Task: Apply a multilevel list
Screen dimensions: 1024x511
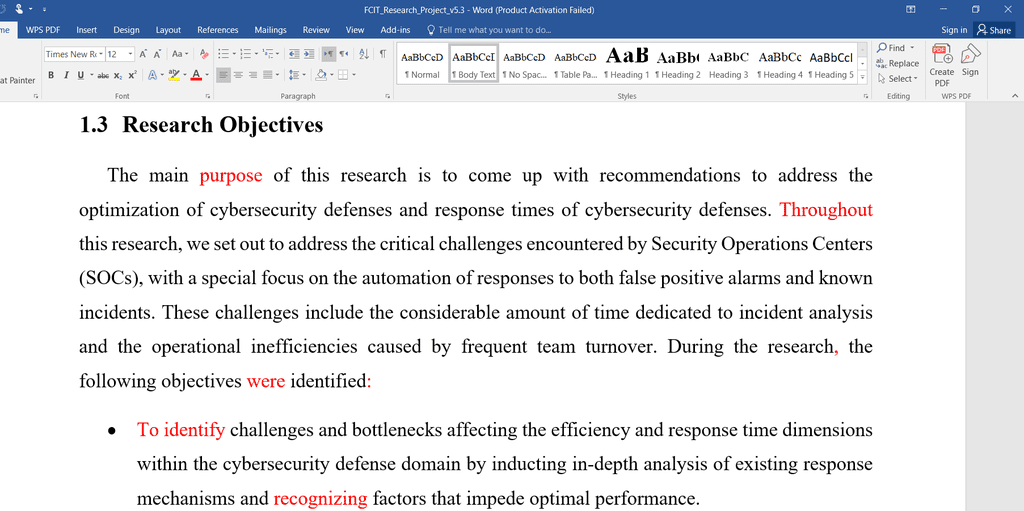Action: (267, 54)
